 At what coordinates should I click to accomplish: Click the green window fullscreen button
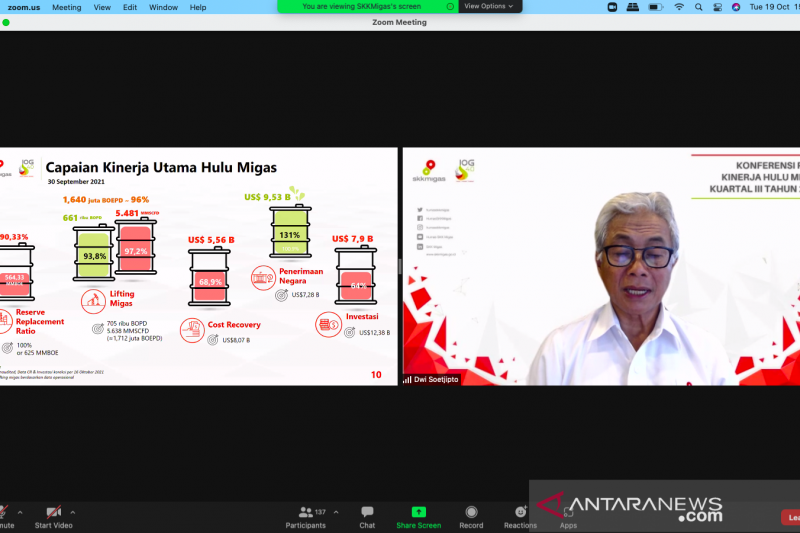click(x=6, y=22)
